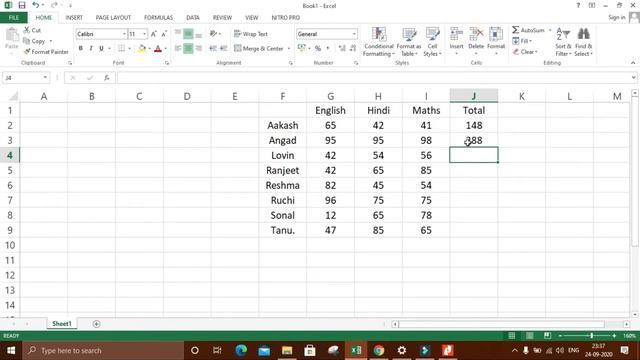Open Sort & Filter menu
The height and width of the screenshot is (360, 640).
563,42
